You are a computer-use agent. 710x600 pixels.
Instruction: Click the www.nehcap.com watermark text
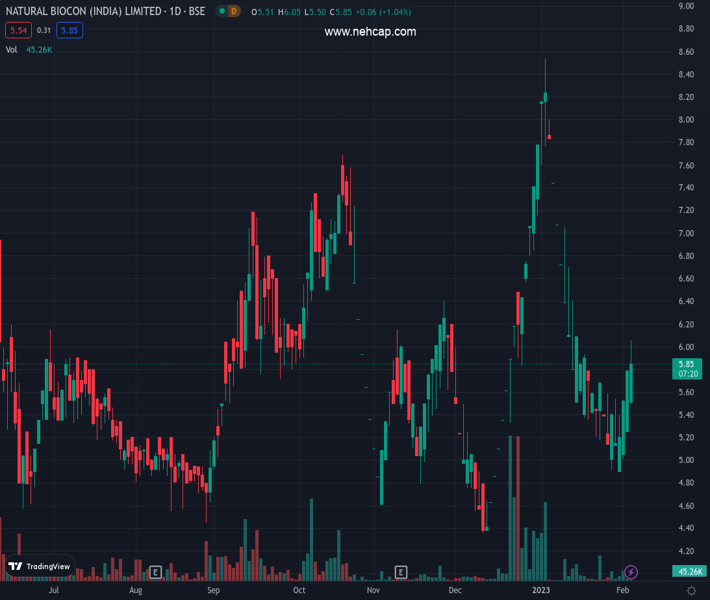coord(370,32)
